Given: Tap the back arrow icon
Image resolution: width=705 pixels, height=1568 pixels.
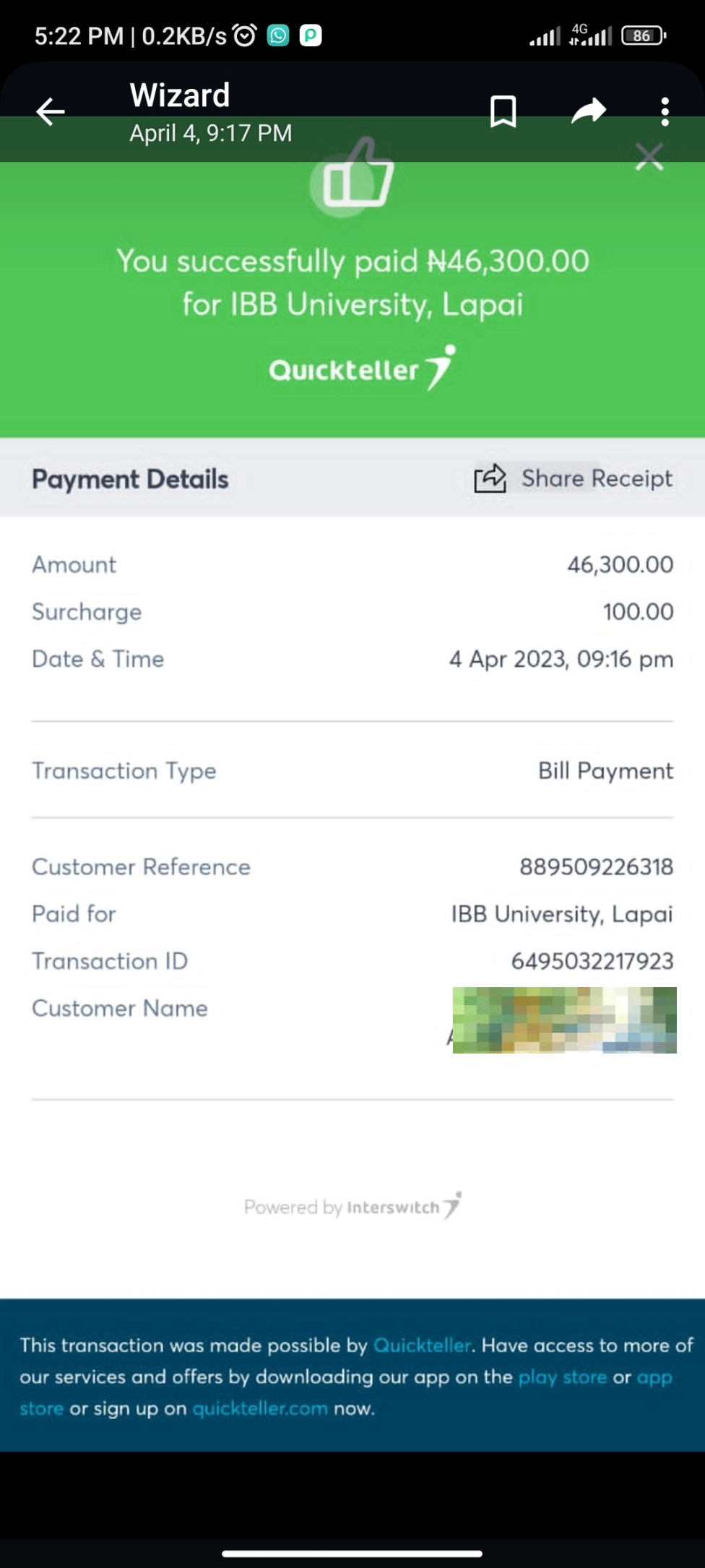Looking at the screenshot, I should 51,112.
